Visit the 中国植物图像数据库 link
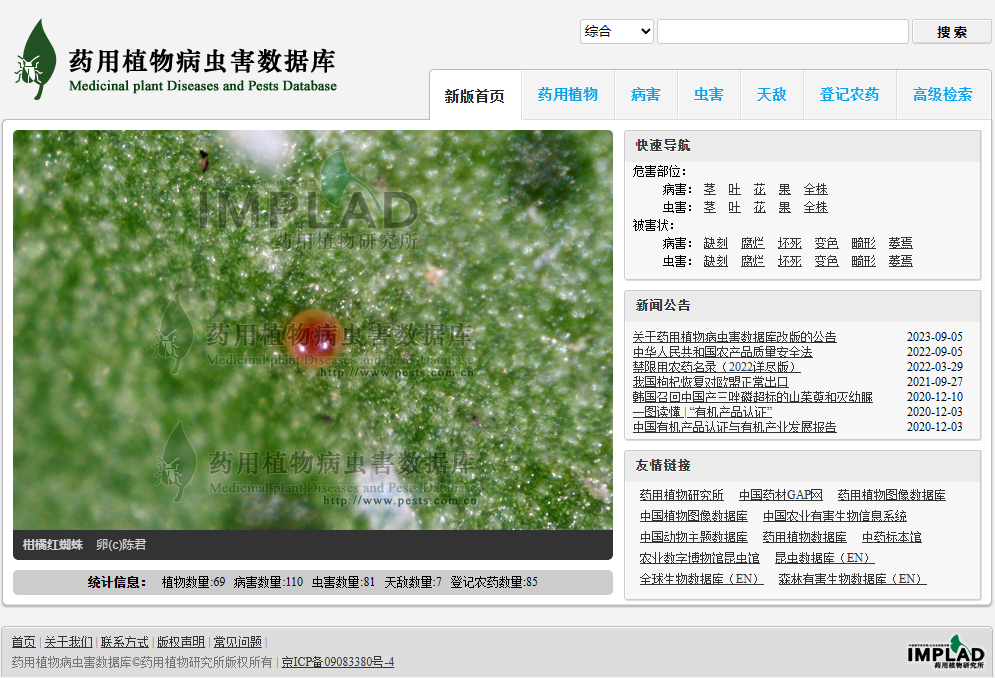This screenshot has height=678, width=995. click(x=694, y=516)
